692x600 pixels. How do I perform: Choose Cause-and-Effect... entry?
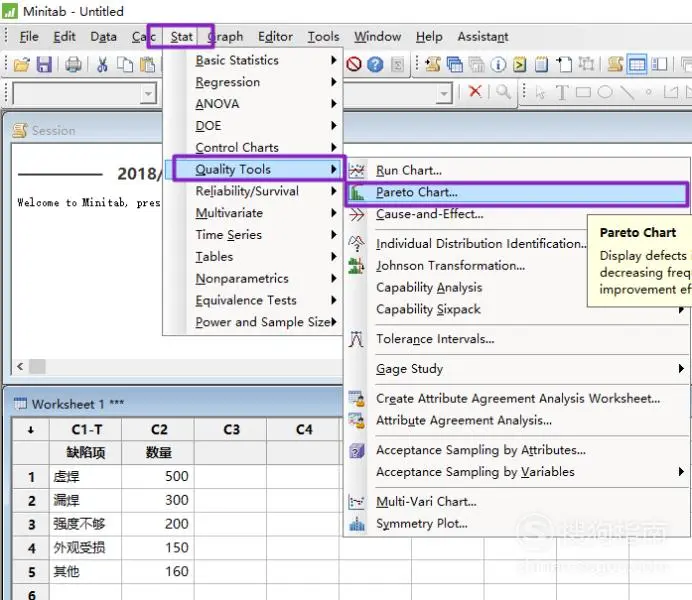point(429,214)
